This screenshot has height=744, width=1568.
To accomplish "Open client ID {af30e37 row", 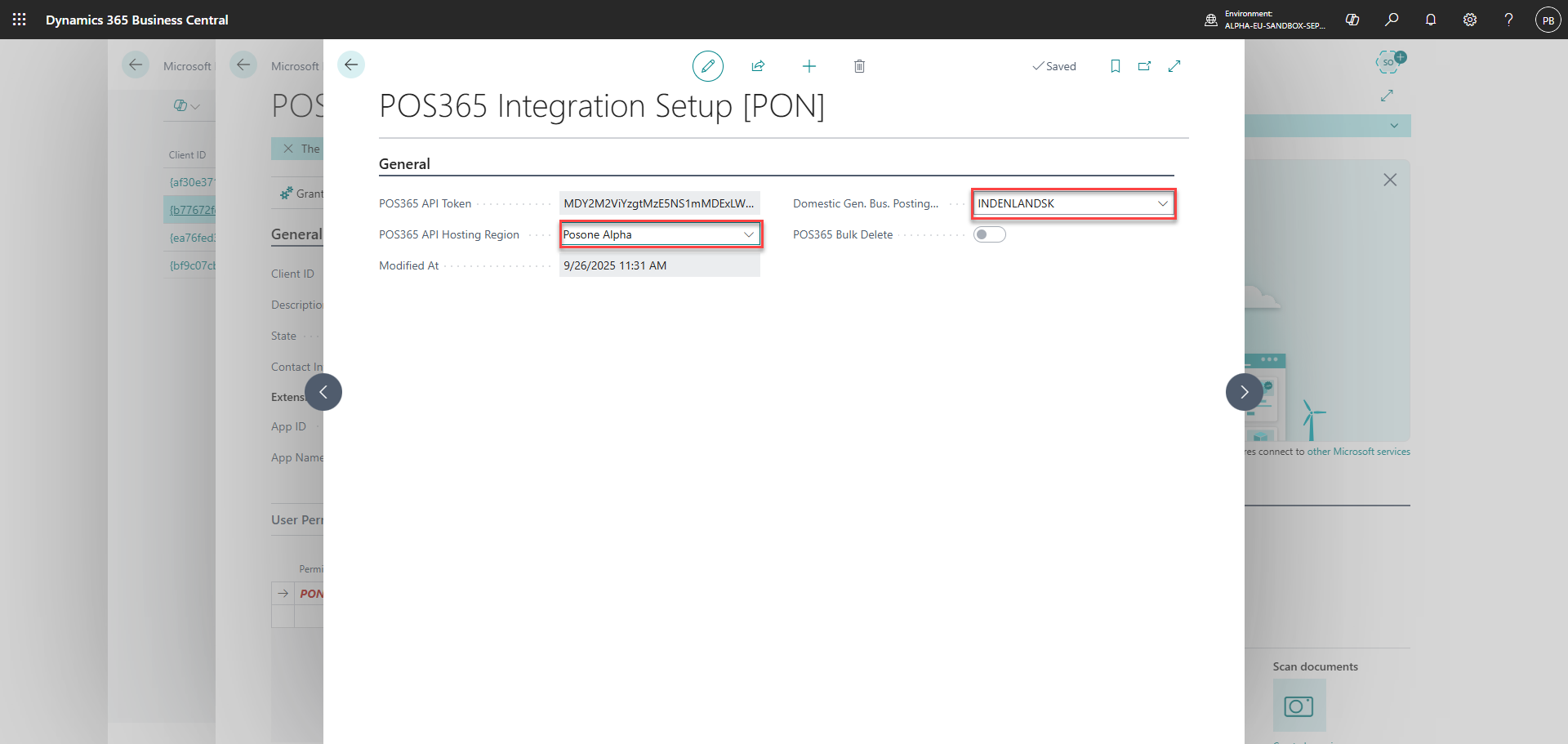I will (x=192, y=182).
